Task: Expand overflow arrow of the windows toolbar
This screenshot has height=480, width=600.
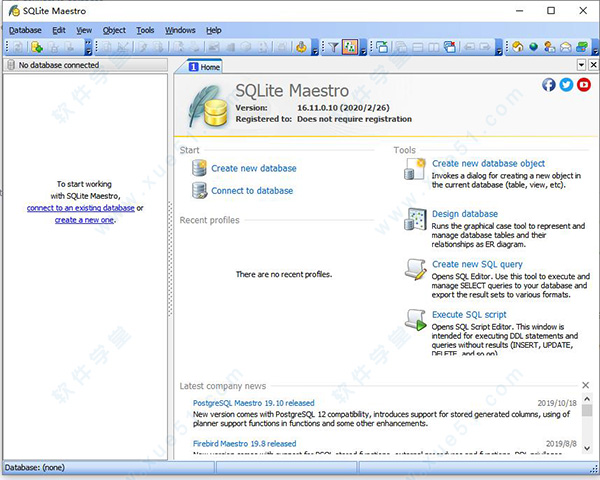Action: click(498, 47)
